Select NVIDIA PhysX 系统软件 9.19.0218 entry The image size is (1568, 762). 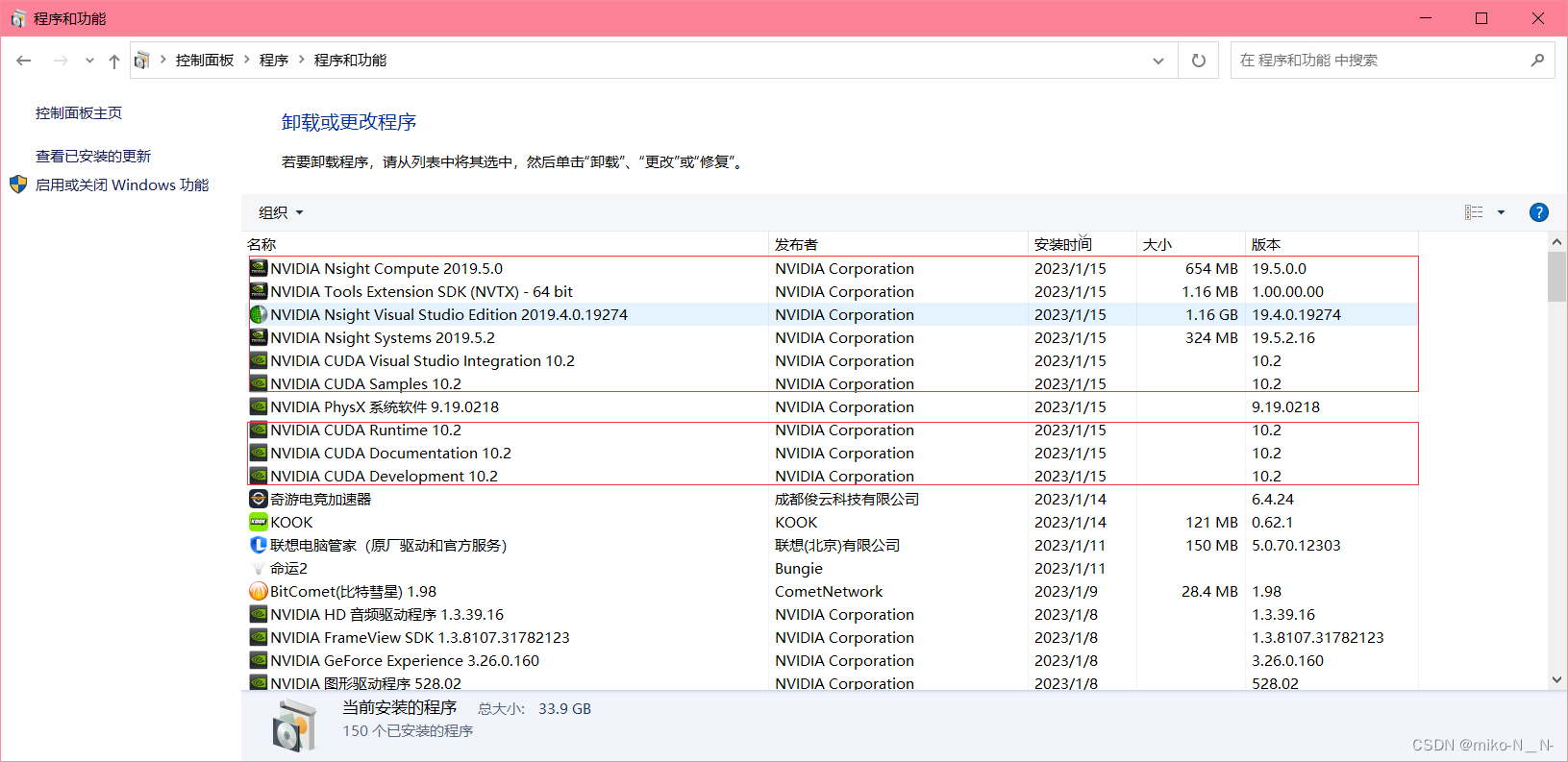click(x=385, y=407)
